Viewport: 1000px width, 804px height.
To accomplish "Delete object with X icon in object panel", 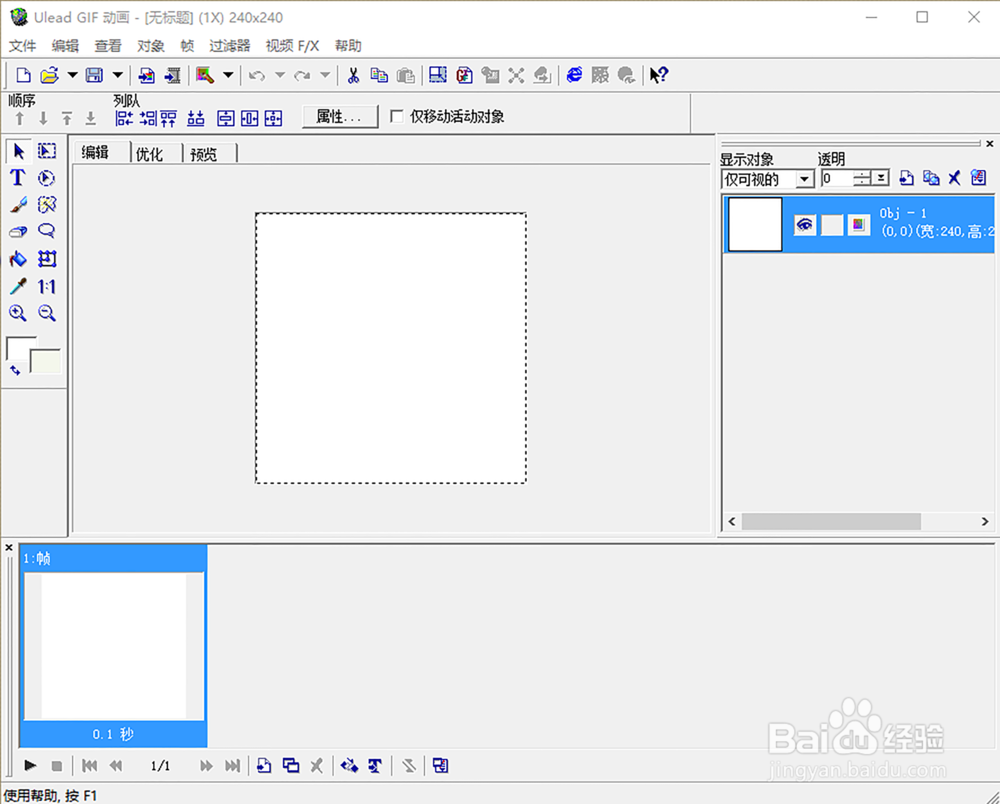I will point(954,178).
